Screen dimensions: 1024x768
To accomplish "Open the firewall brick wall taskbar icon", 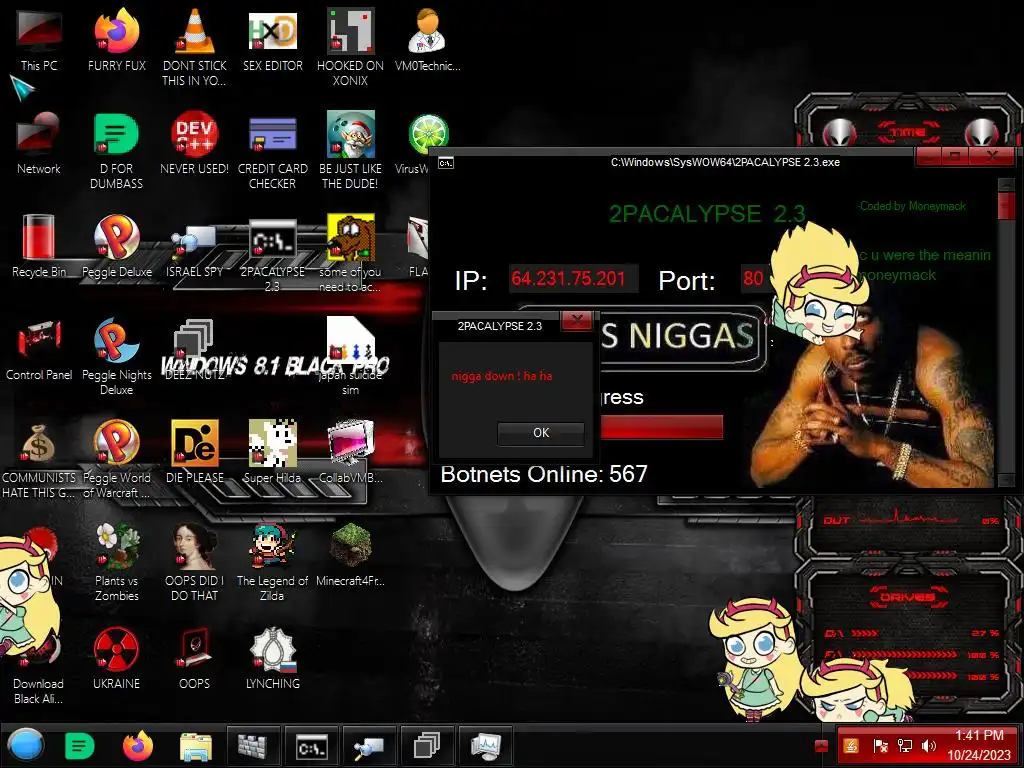I will tap(253, 746).
